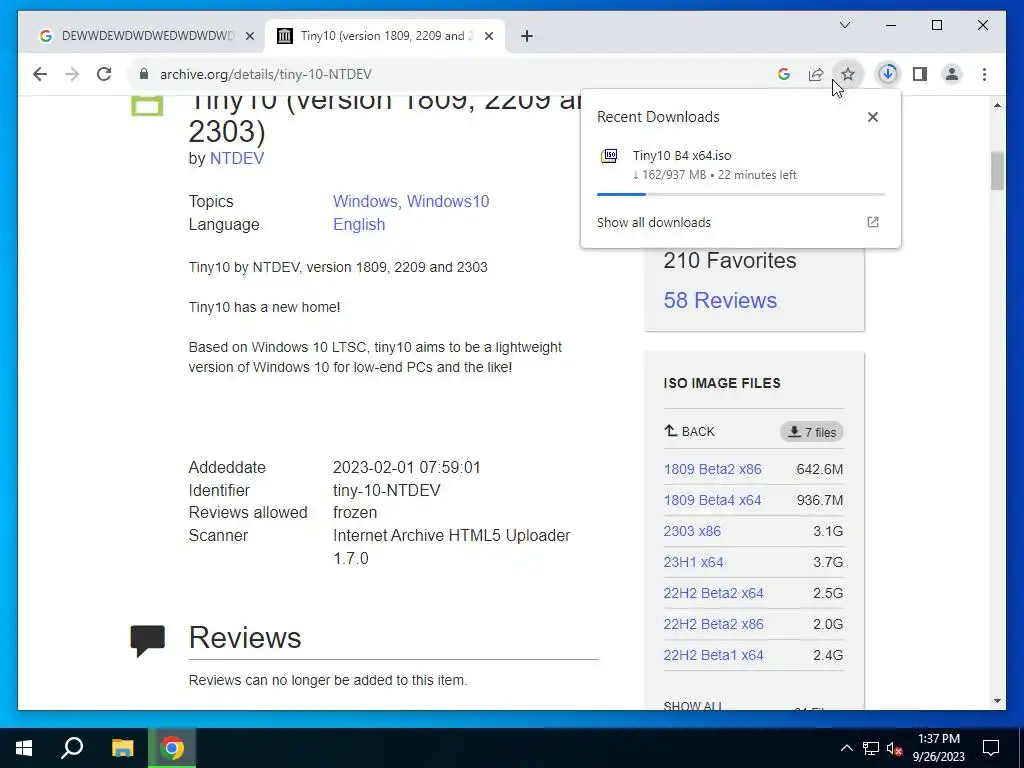Share this page via the share icon
The image size is (1024, 768).
coord(816,74)
